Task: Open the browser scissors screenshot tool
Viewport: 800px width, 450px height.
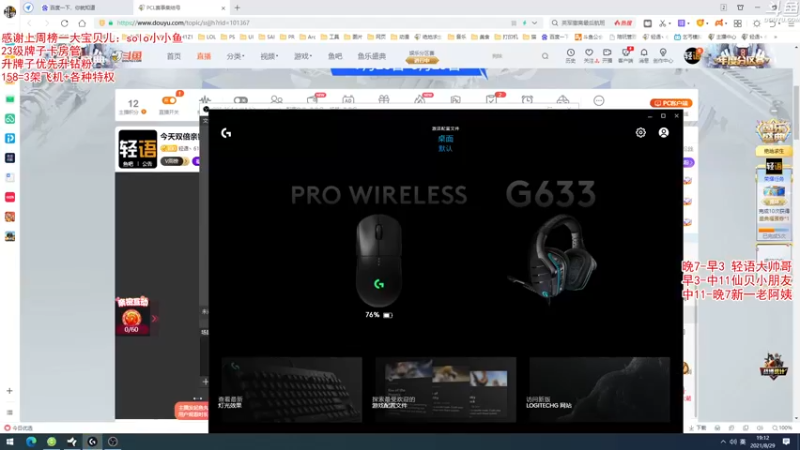Action: point(662,23)
